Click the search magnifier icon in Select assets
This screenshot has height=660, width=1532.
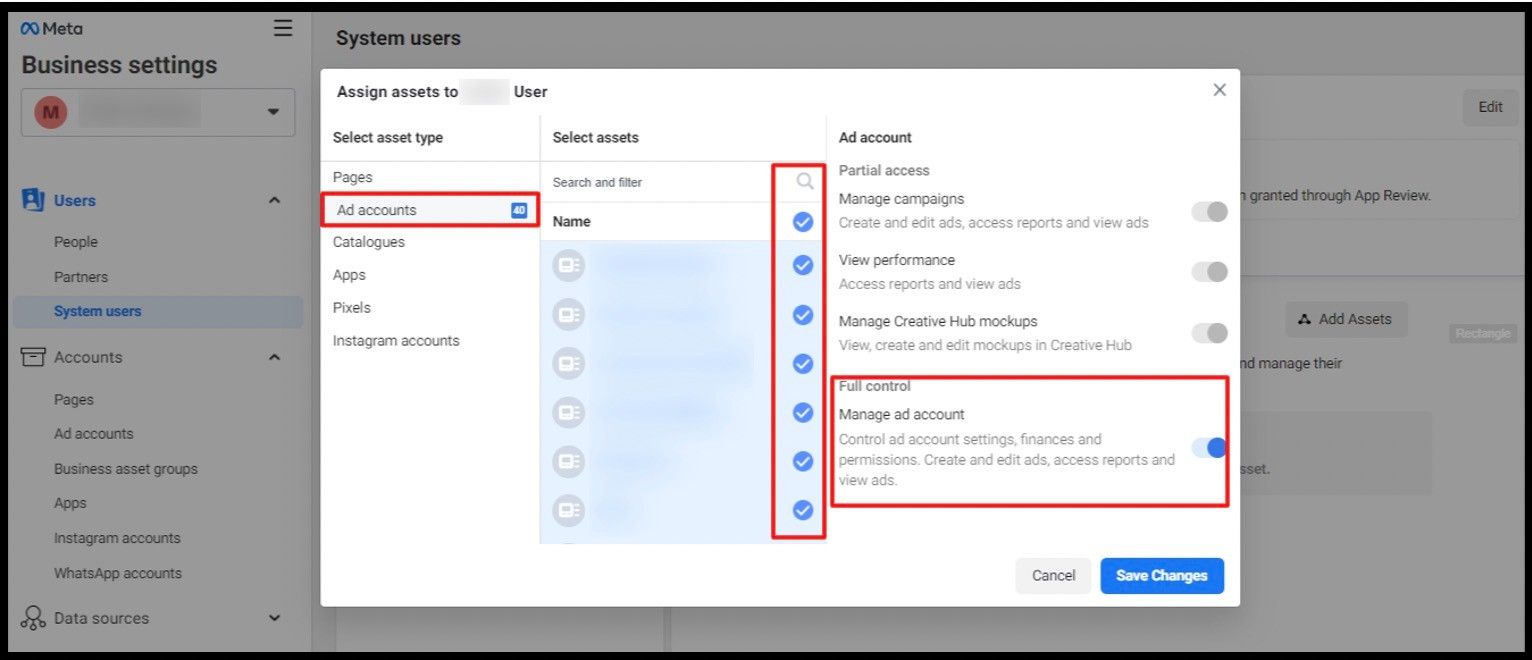tap(804, 182)
